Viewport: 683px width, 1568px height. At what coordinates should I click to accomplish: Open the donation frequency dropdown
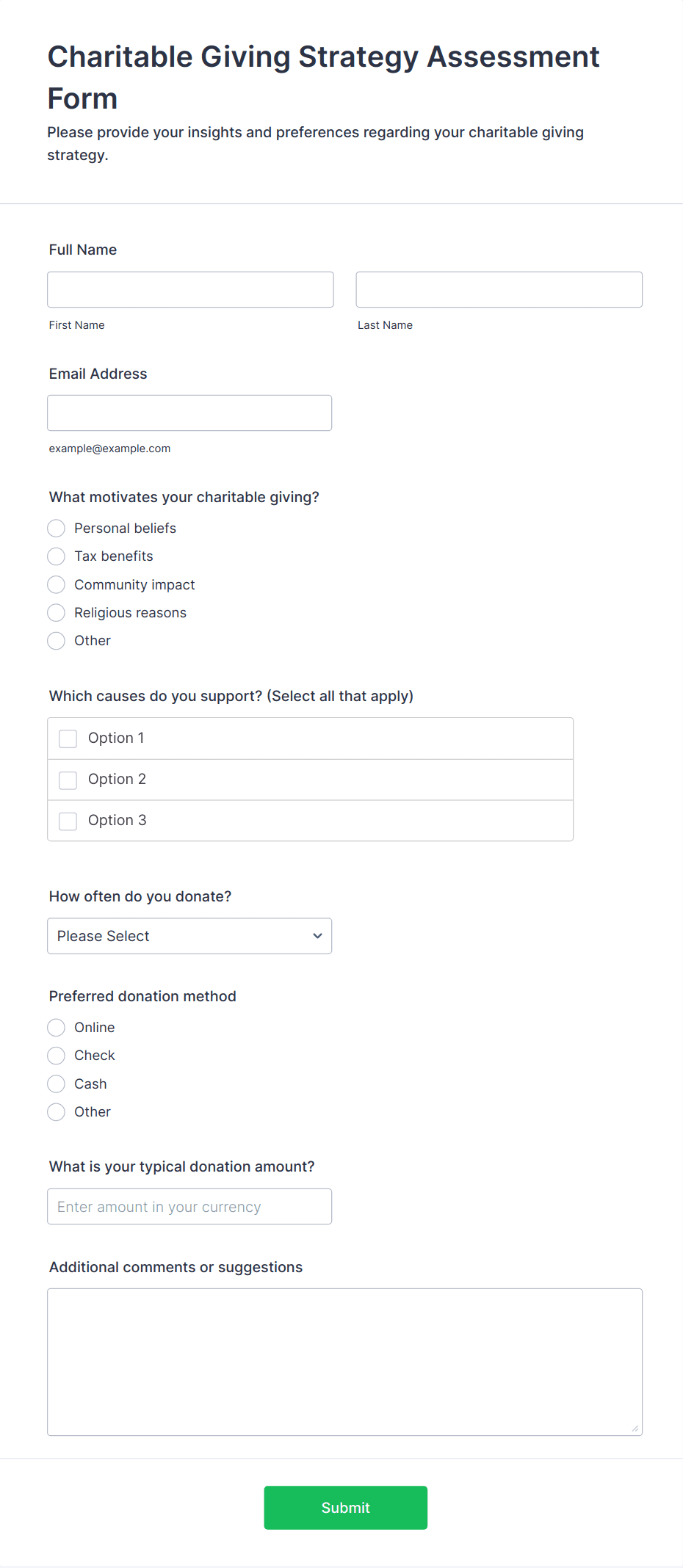point(189,936)
